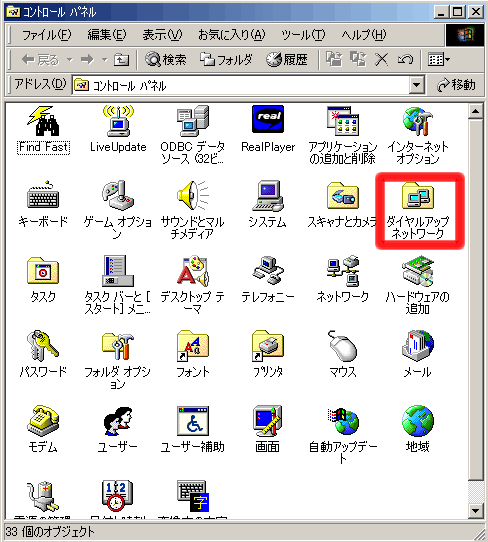
Task: Click the address field showing コントロール パネル
Action: [241, 85]
